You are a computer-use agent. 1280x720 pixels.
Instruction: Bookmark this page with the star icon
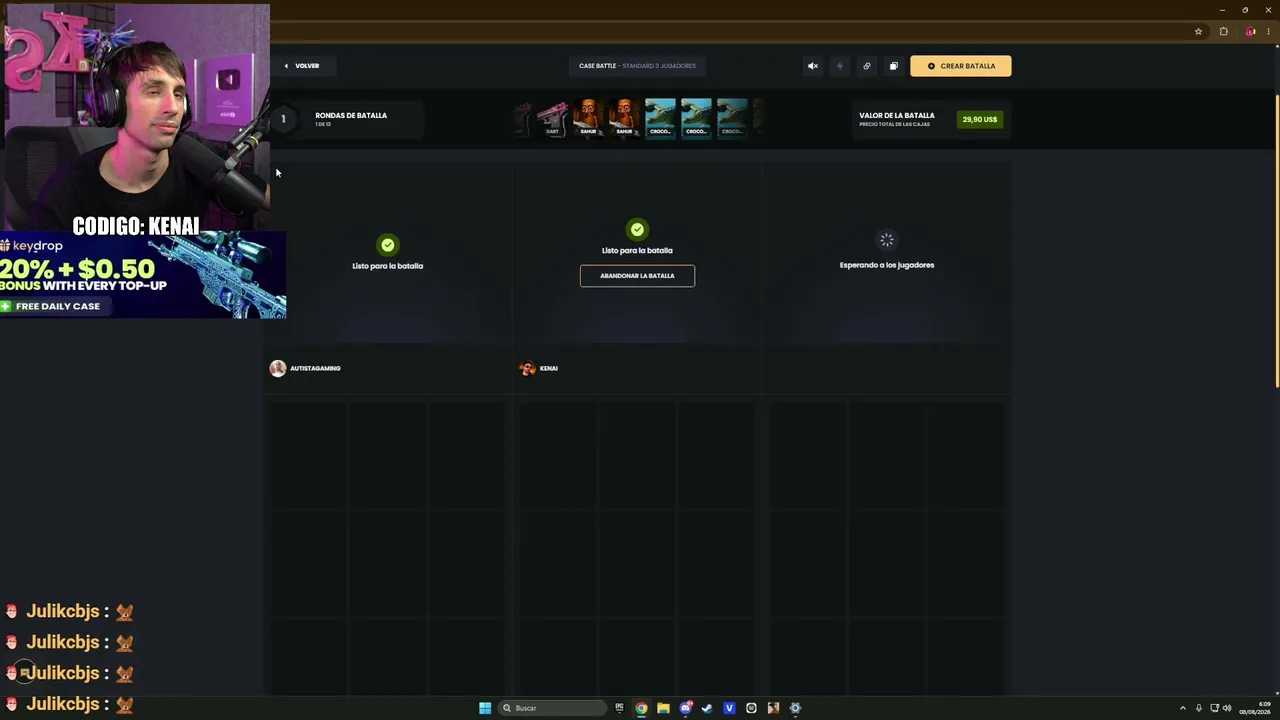pos(1198,32)
